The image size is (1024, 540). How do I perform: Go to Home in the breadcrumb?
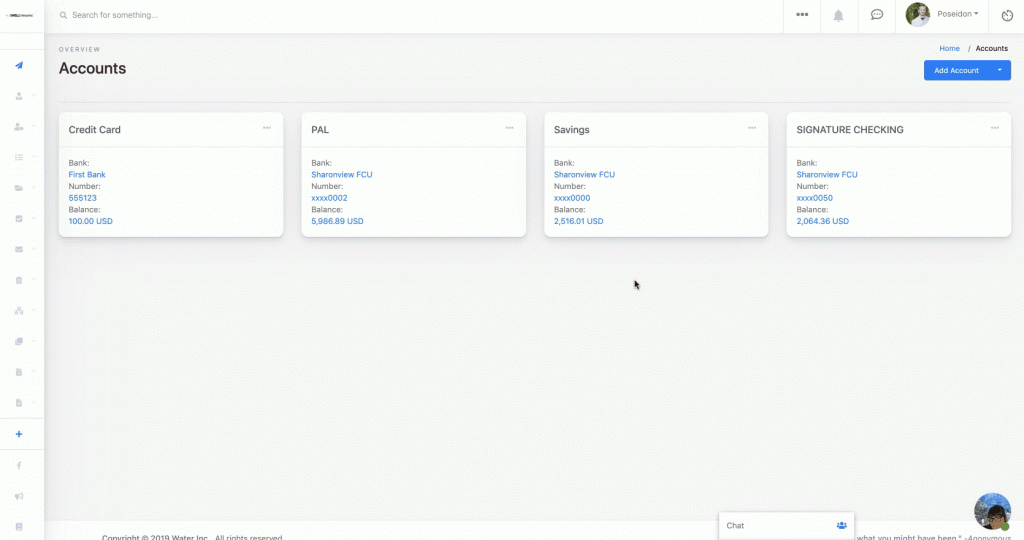950,48
